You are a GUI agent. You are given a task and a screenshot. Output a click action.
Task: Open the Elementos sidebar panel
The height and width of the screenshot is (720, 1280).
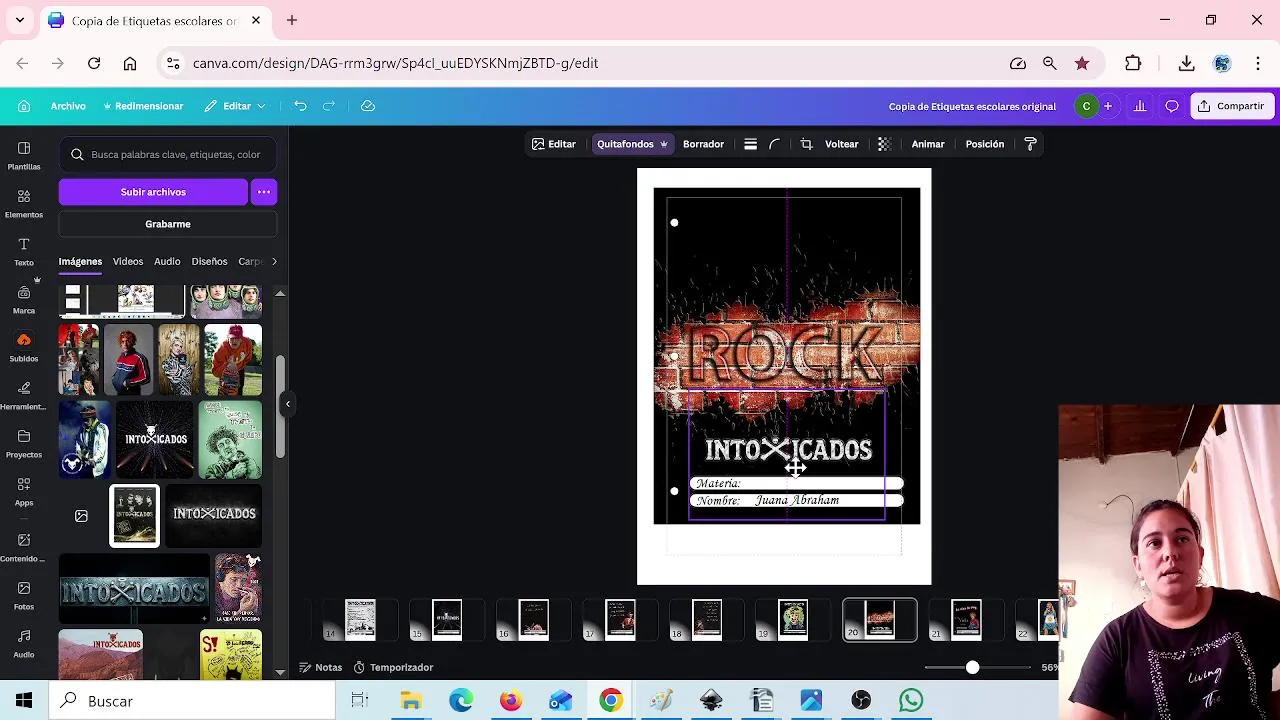click(x=24, y=203)
